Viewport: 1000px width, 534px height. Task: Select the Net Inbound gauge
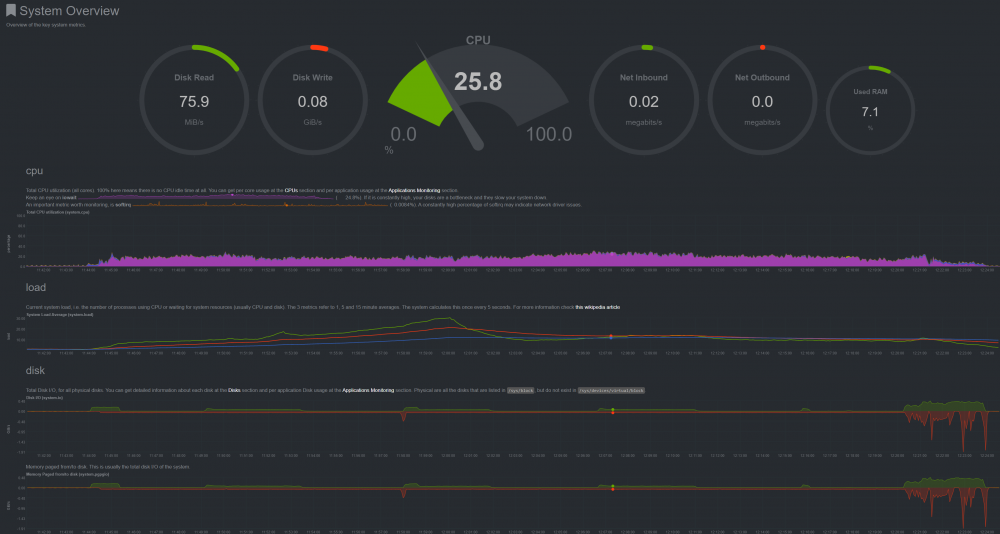pos(643,100)
